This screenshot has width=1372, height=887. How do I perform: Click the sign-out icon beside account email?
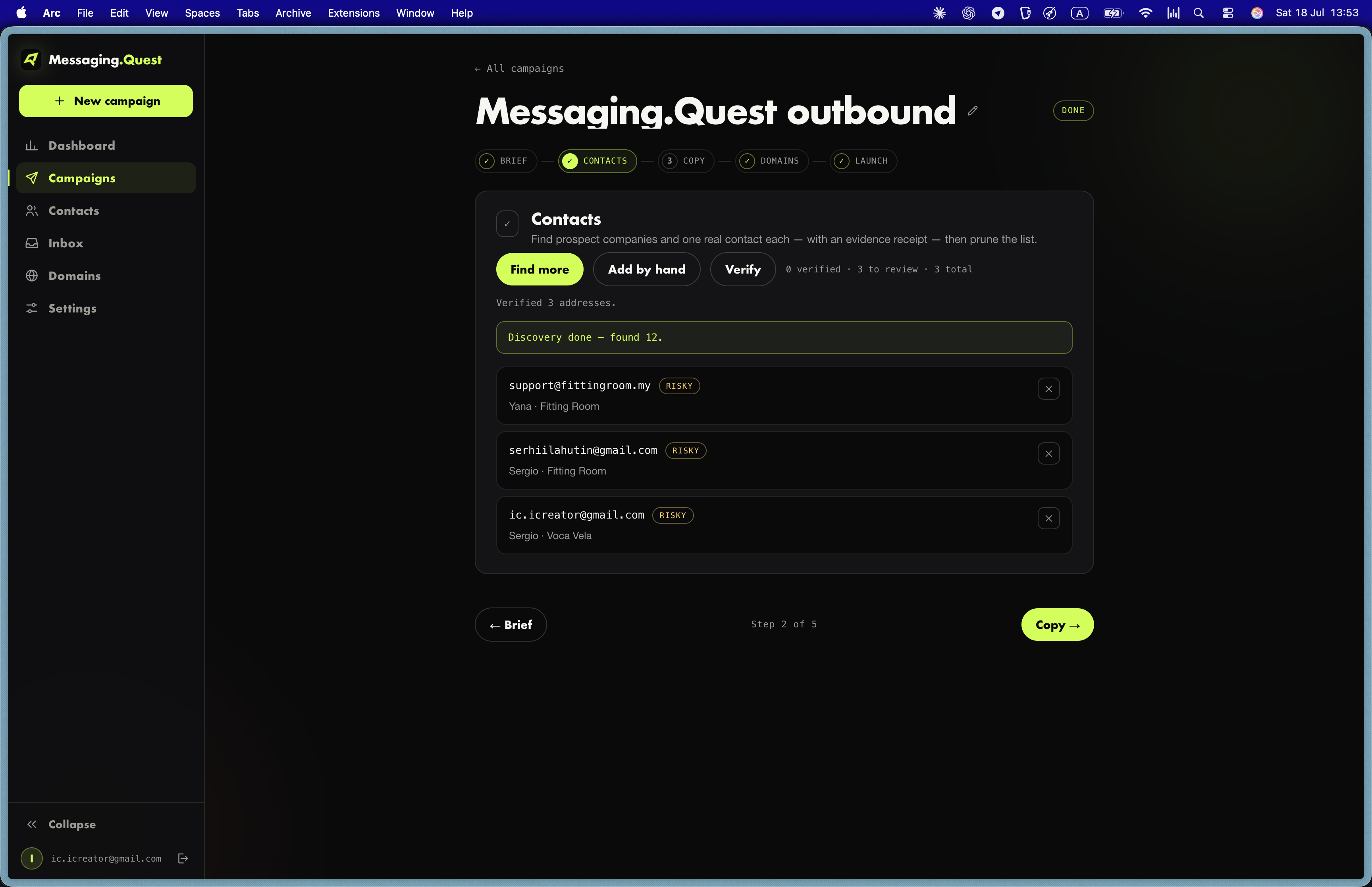(x=183, y=858)
